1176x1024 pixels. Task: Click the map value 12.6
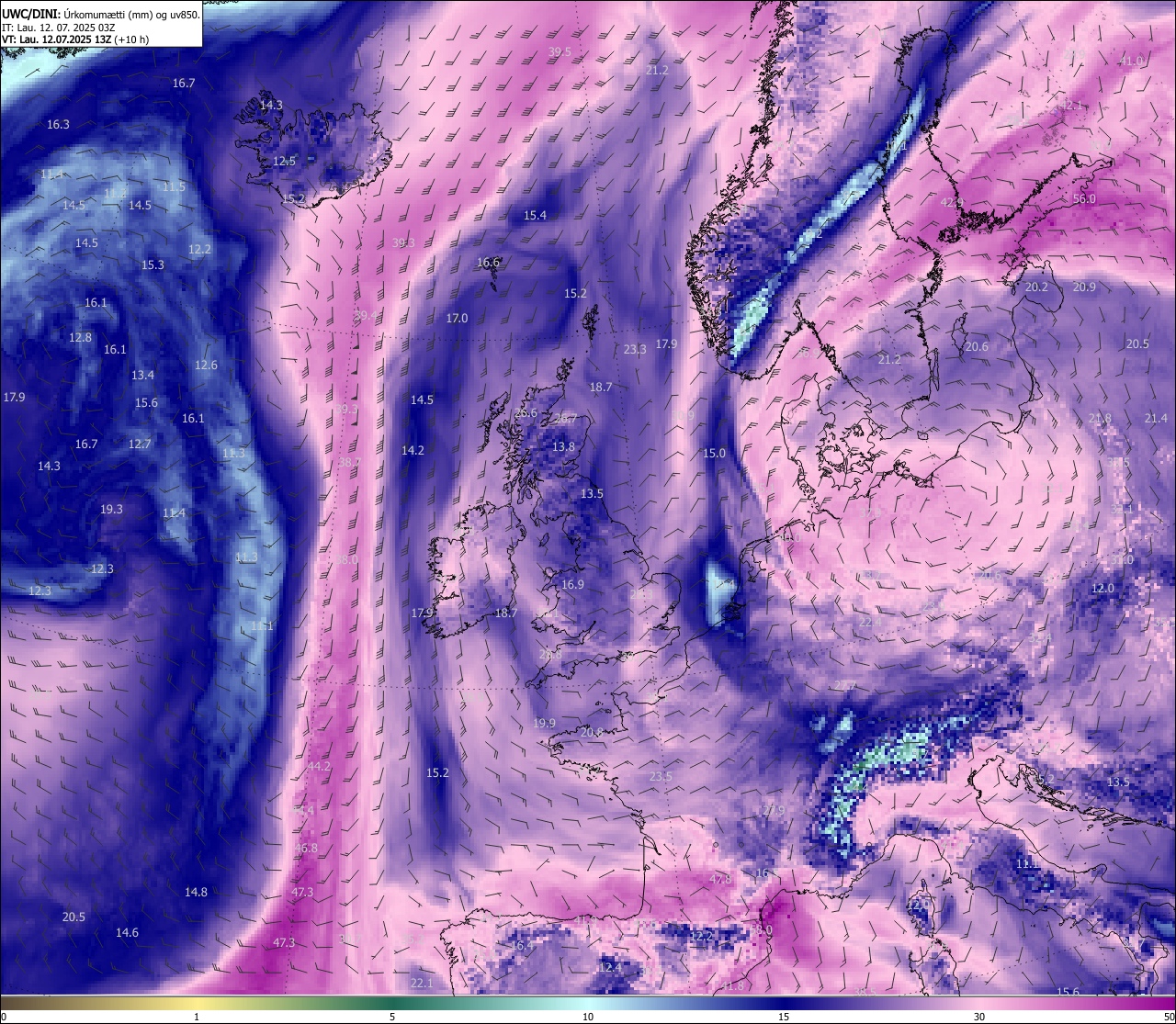206,365
